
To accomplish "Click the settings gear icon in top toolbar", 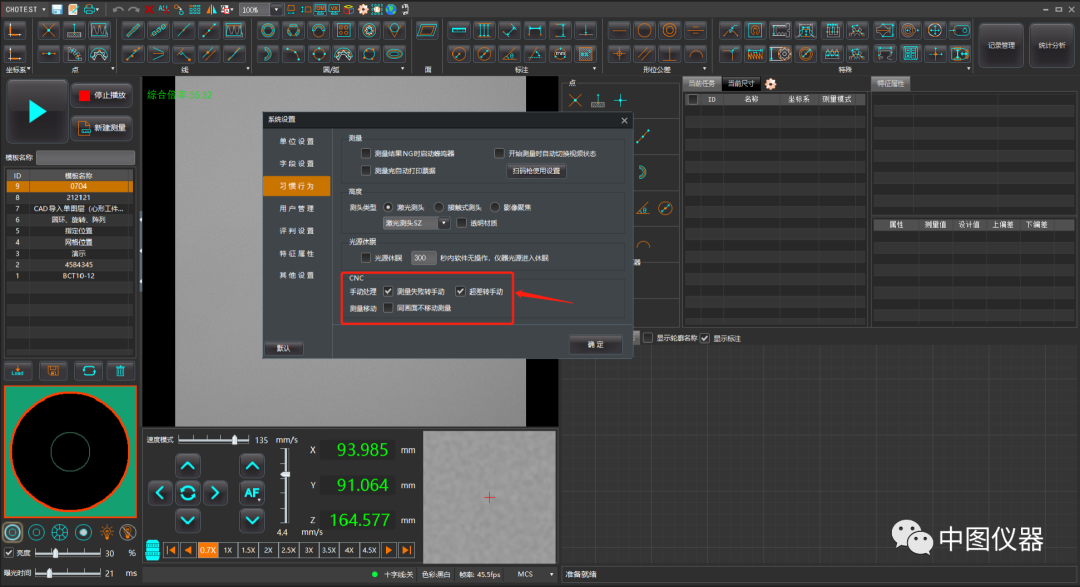I will 363,9.
